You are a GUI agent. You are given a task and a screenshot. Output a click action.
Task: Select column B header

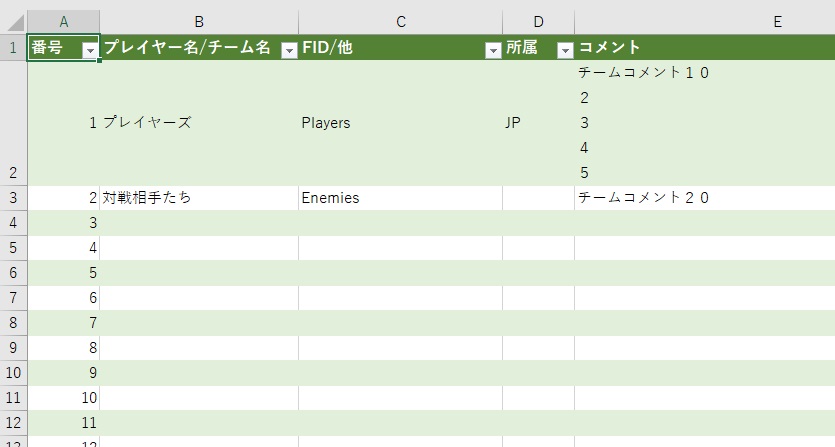pos(198,21)
